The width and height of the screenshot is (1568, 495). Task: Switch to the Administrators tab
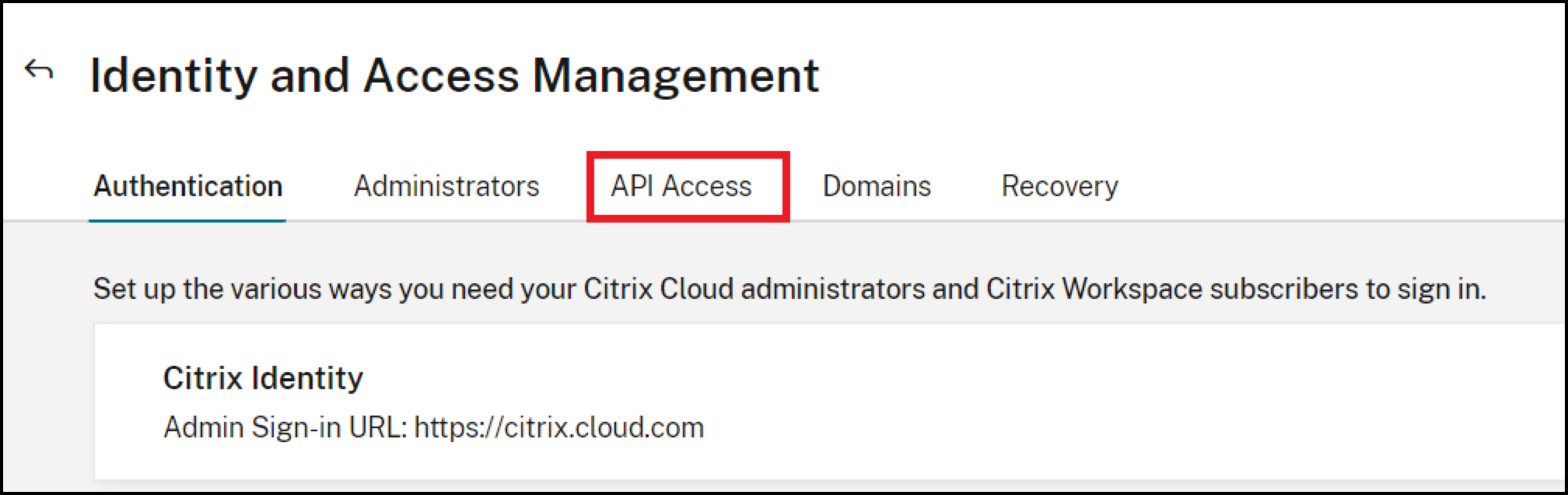[447, 185]
